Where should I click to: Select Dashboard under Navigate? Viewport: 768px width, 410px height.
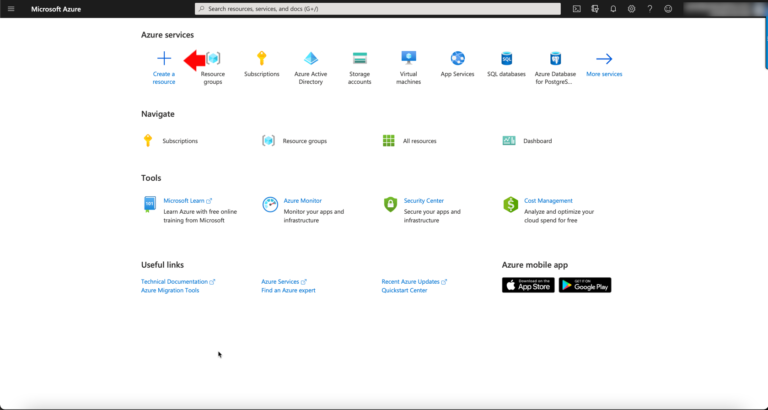tap(537, 141)
